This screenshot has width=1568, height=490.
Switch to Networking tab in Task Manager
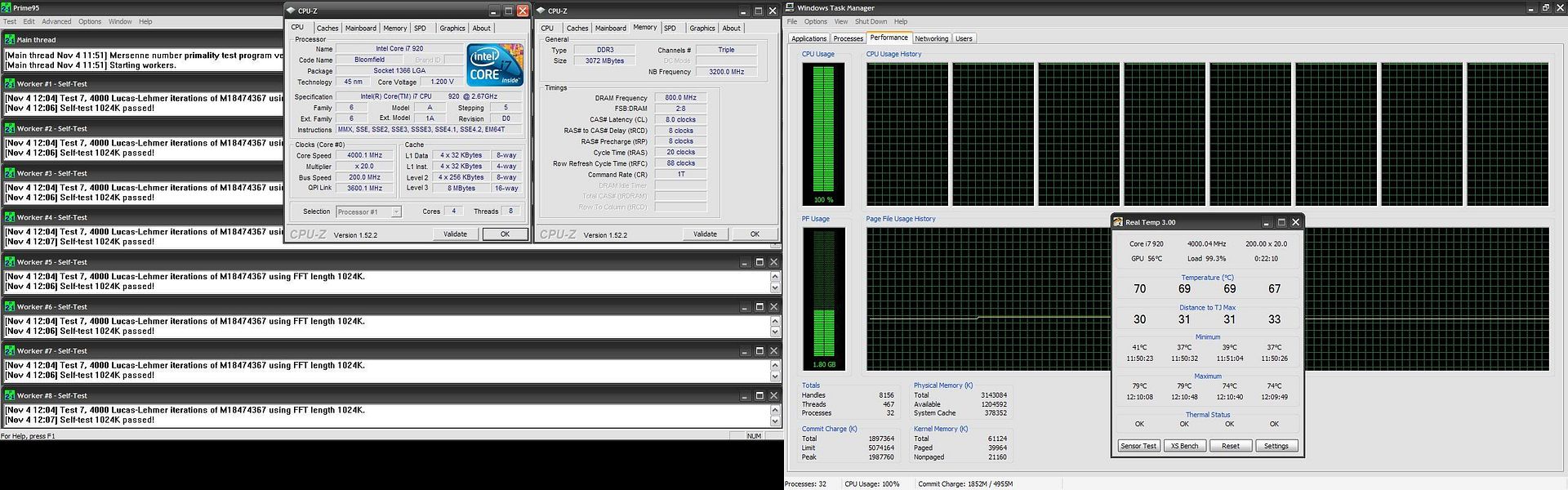[x=932, y=38]
